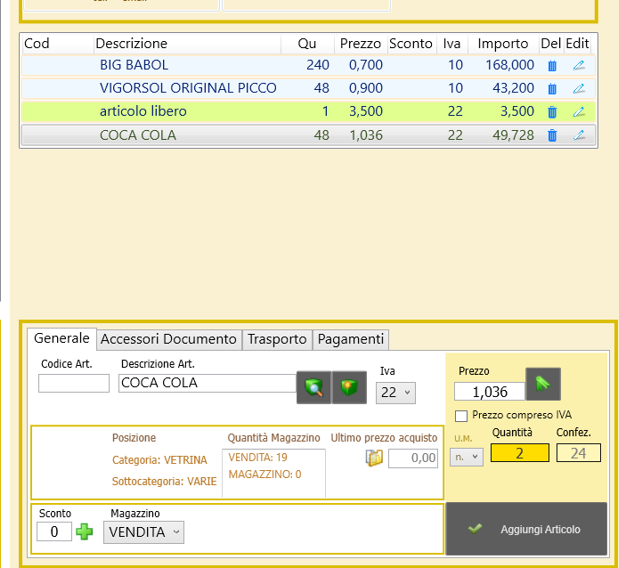This screenshot has width=619, height=568.
Task: Click the Prezzo field showing 1,036
Action: [x=490, y=392]
